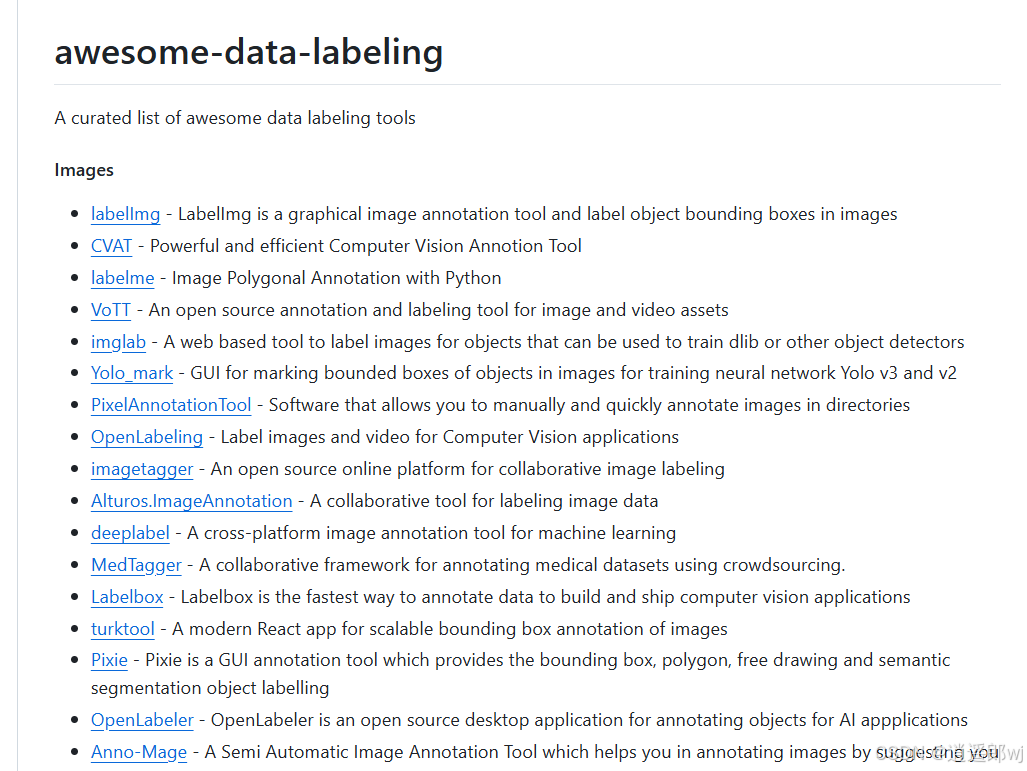Open the labelImg link

point(125,214)
